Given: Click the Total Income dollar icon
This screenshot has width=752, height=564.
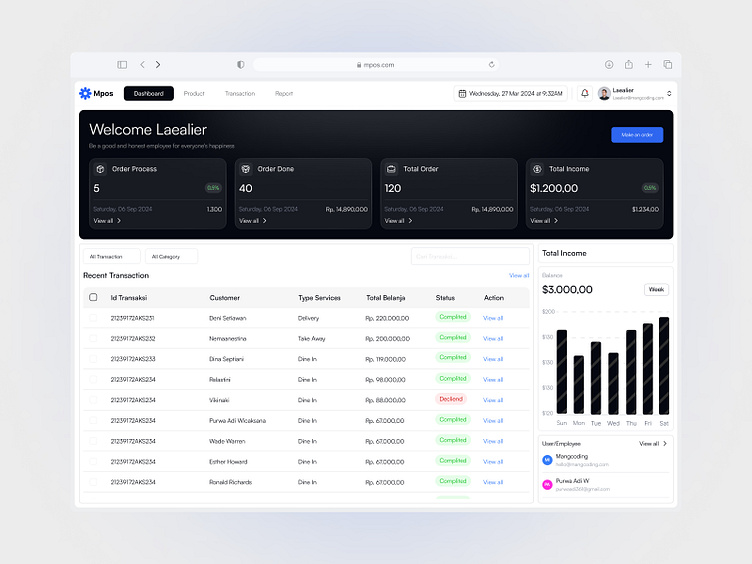Looking at the screenshot, I should tap(537, 169).
